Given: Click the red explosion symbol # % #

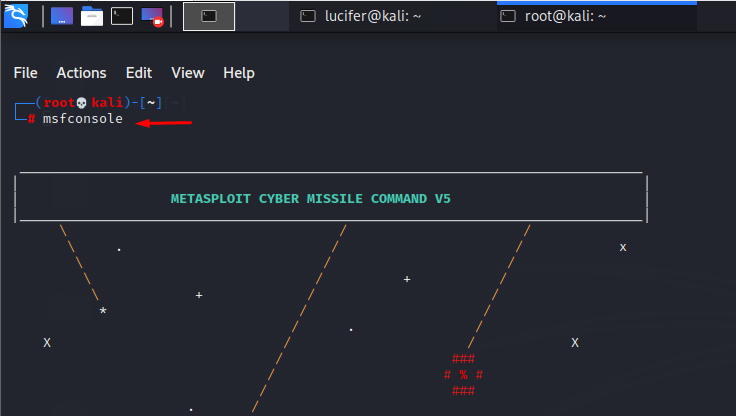Looking at the screenshot, I should coord(463,375).
